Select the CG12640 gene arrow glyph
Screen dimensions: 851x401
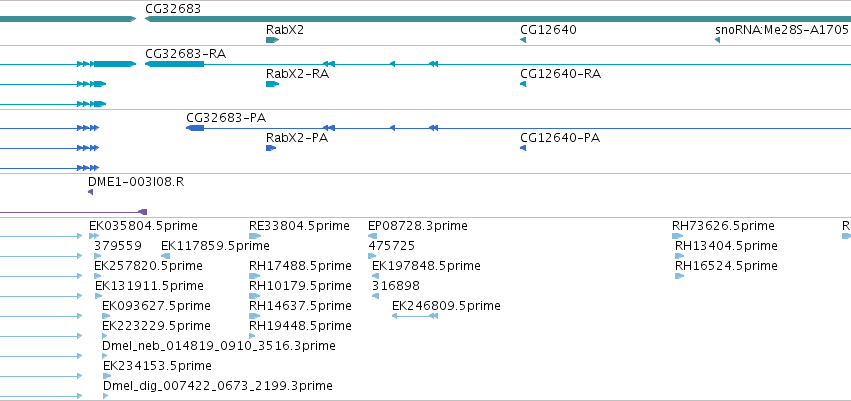(523, 40)
